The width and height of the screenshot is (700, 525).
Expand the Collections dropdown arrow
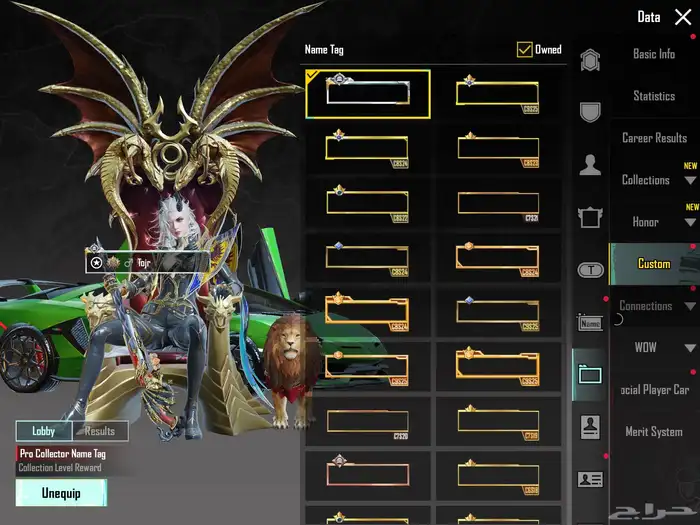coord(690,181)
